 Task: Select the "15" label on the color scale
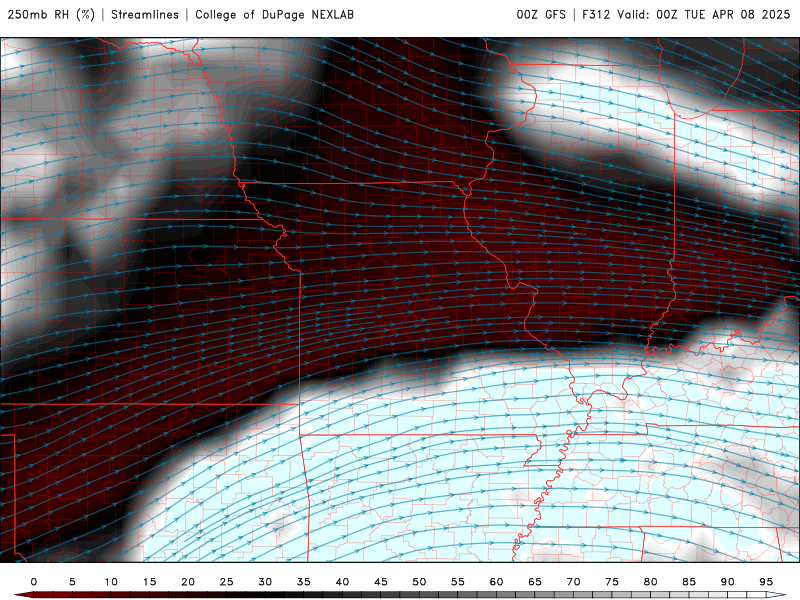(149, 582)
